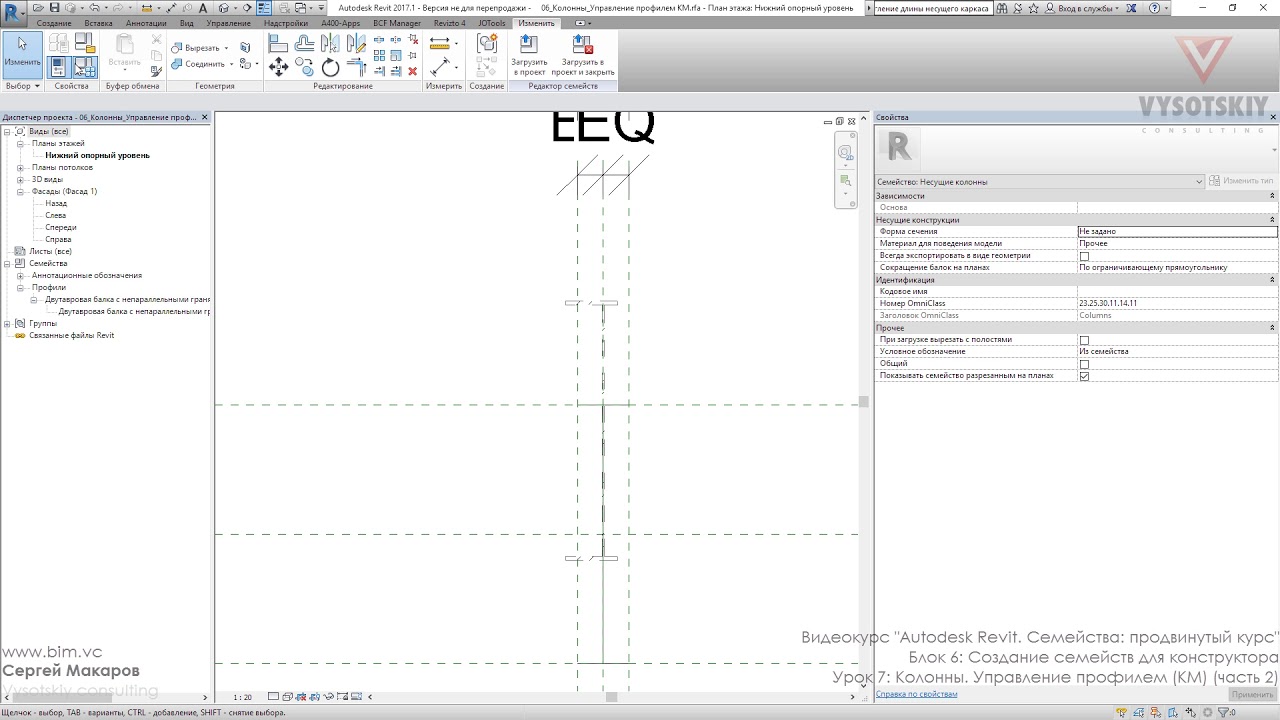Open Семейство: Несущие колонны type selector dropdown
The image size is (1280, 720).
pos(1039,182)
